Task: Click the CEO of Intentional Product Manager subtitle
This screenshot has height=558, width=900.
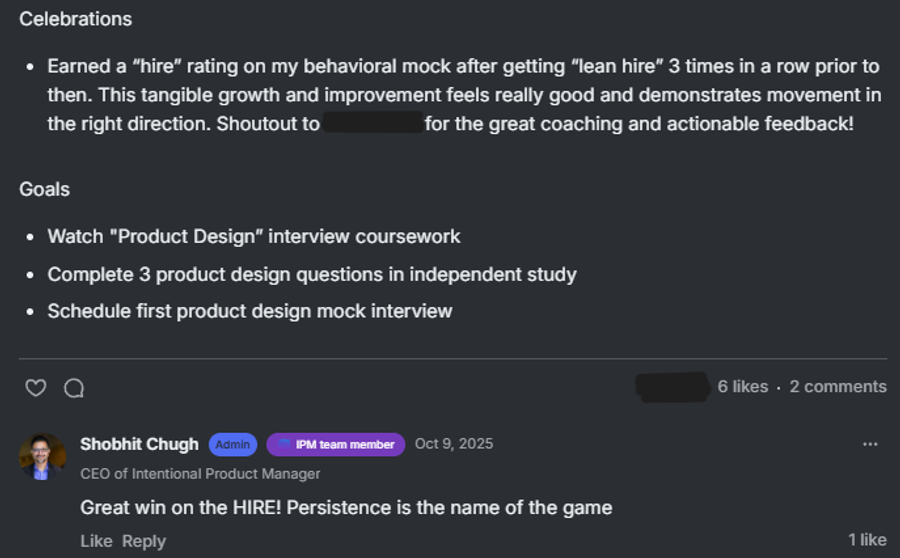Action: [x=200, y=474]
